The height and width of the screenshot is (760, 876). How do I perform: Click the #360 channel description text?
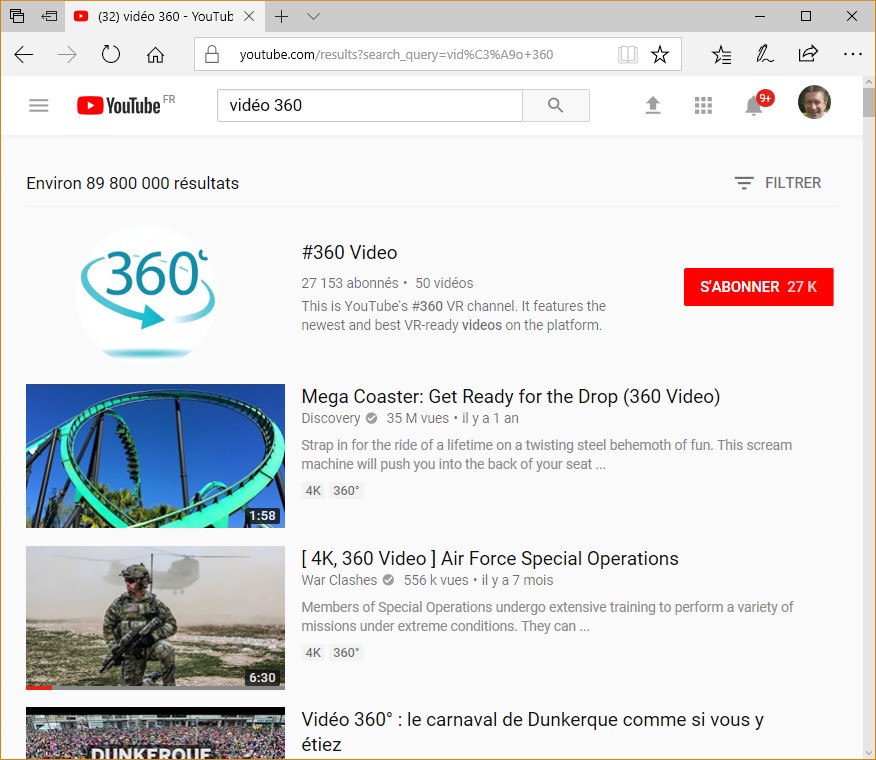(454, 315)
